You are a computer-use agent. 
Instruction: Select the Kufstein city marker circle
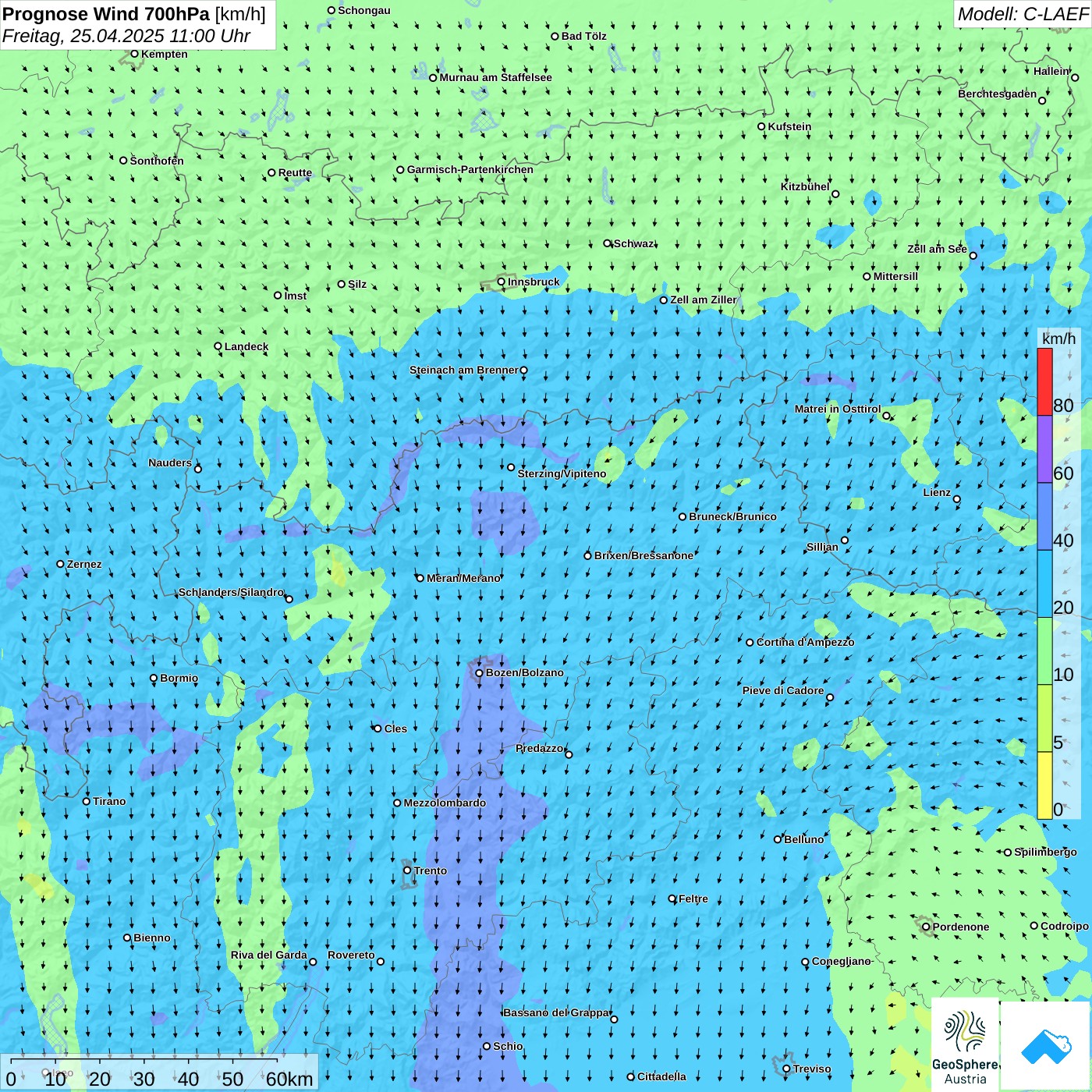point(762,126)
